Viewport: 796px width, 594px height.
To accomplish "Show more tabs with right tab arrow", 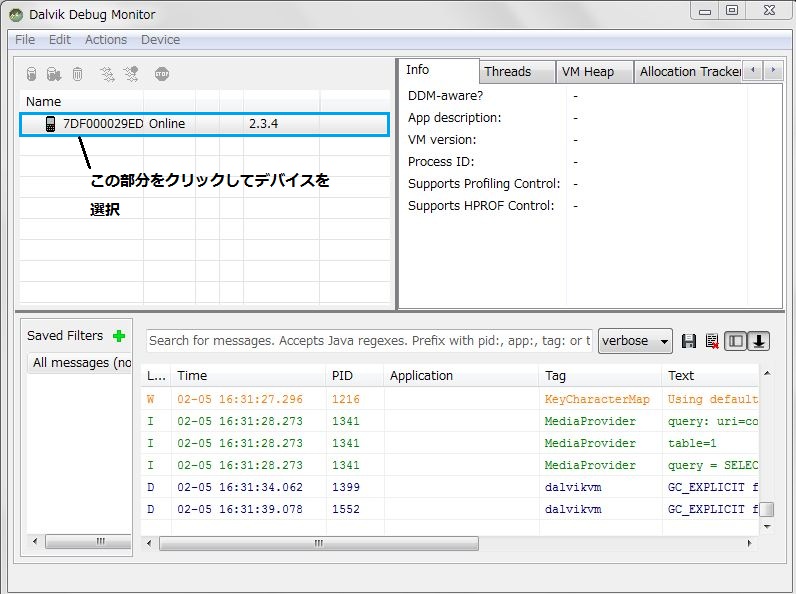I will [x=773, y=70].
